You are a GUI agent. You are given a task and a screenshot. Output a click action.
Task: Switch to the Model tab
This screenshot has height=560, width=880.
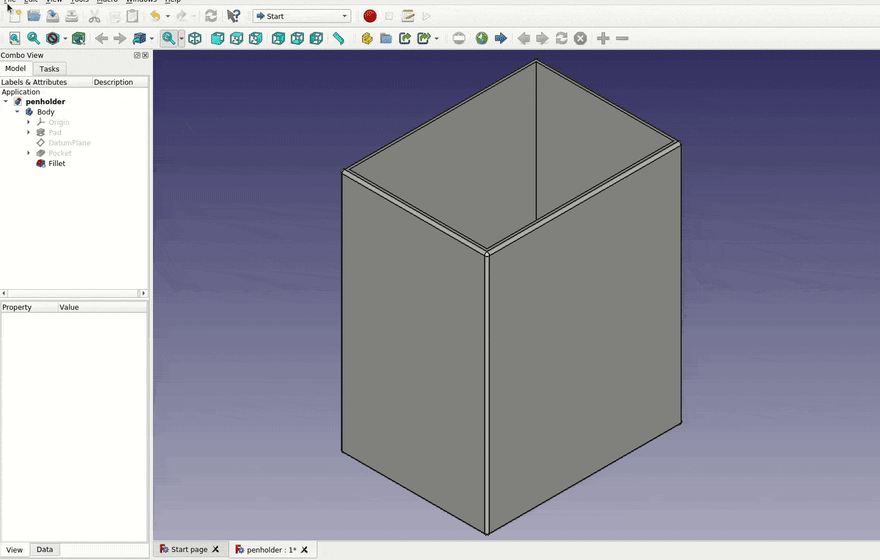pyautogui.click(x=15, y=68)
